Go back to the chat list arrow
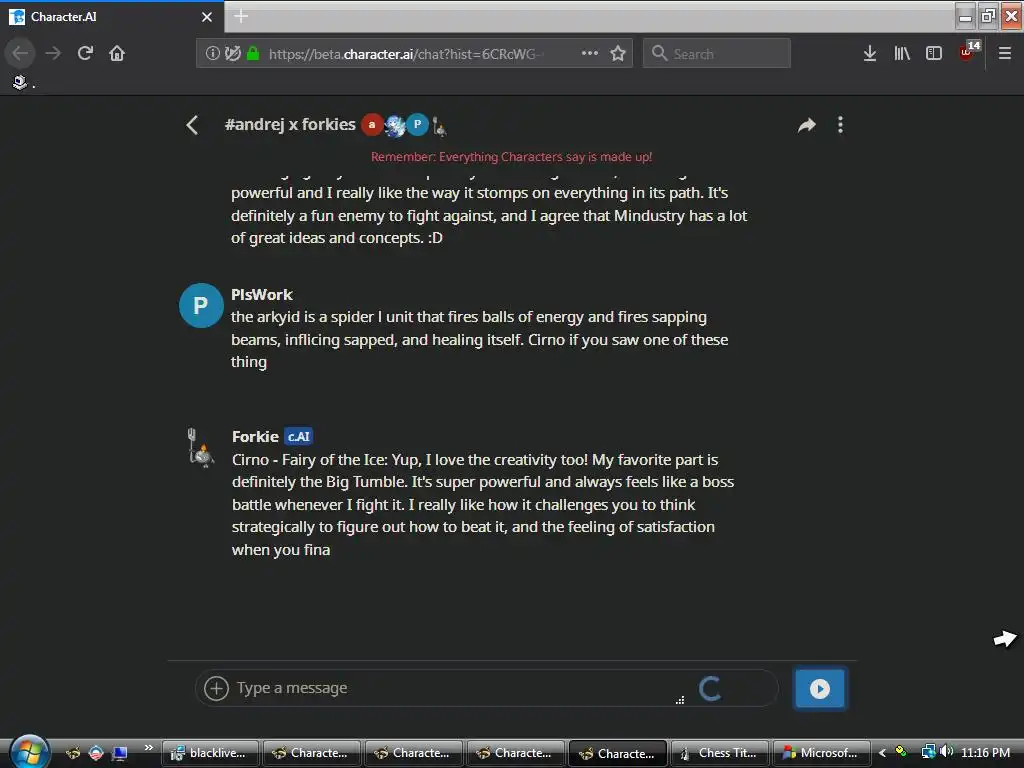The width and height of the screenshot is (1024, 768). point(192,125)
